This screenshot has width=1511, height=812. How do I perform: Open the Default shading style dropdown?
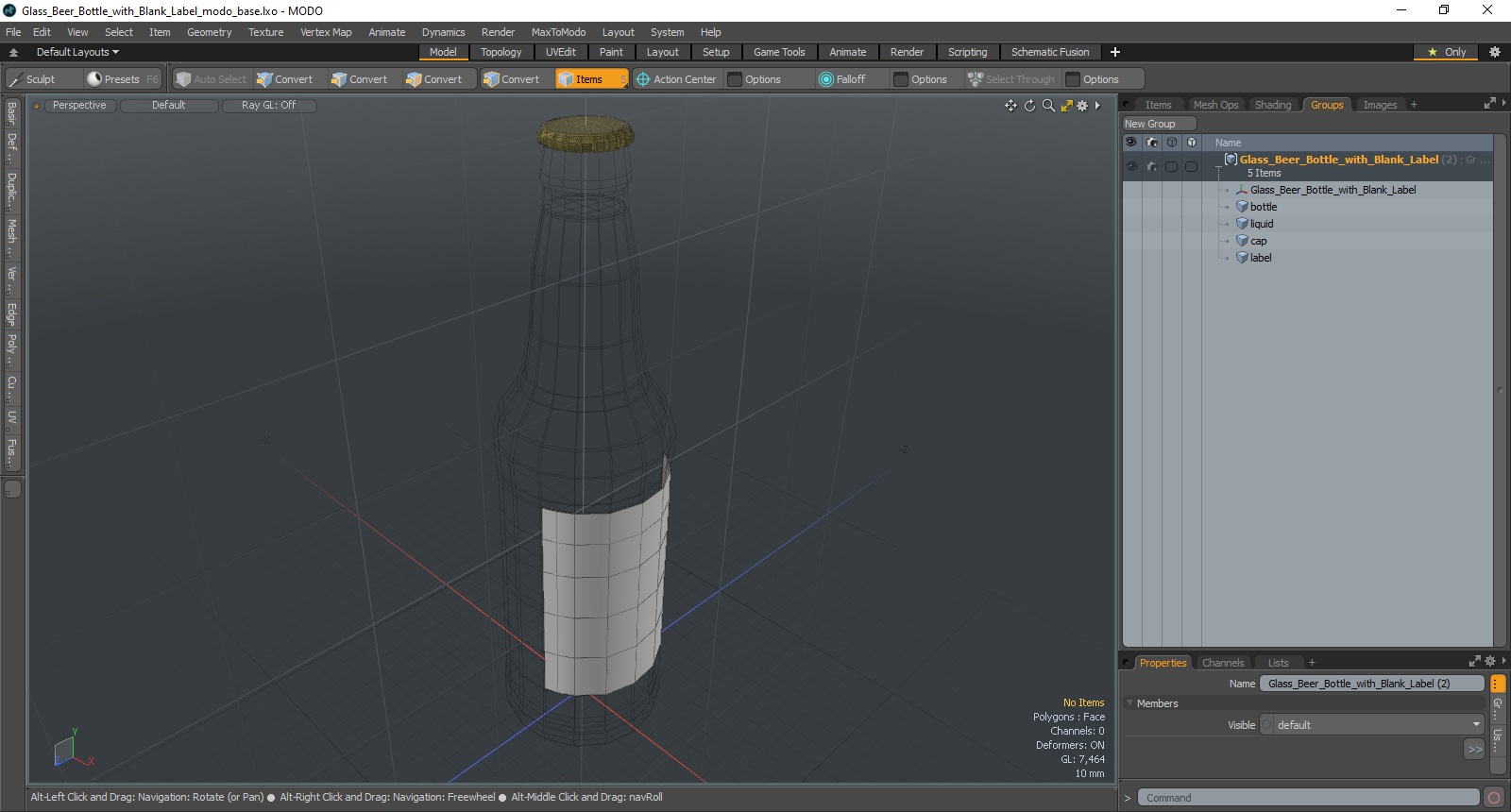168,106
